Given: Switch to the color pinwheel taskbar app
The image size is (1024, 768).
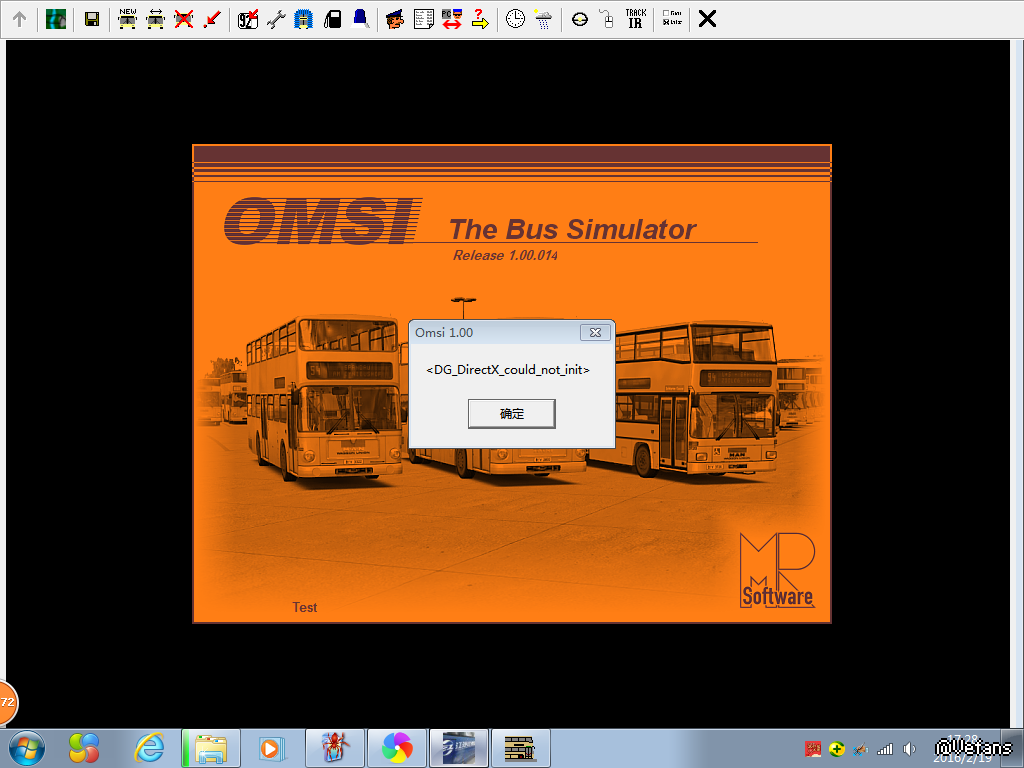Looking at the screenshot, I should pyautogui.click(x=397, y=748).
